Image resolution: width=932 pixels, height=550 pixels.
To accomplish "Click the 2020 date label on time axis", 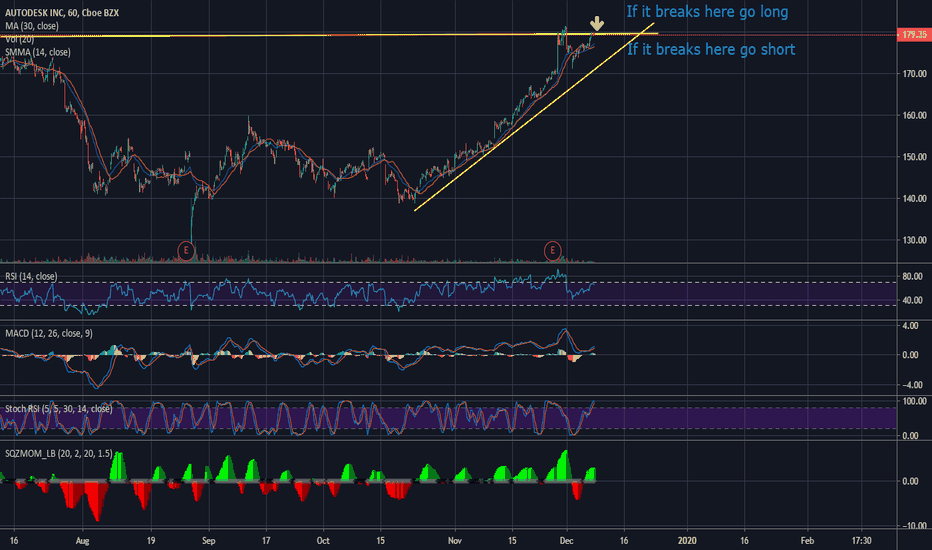I will 687,540.
